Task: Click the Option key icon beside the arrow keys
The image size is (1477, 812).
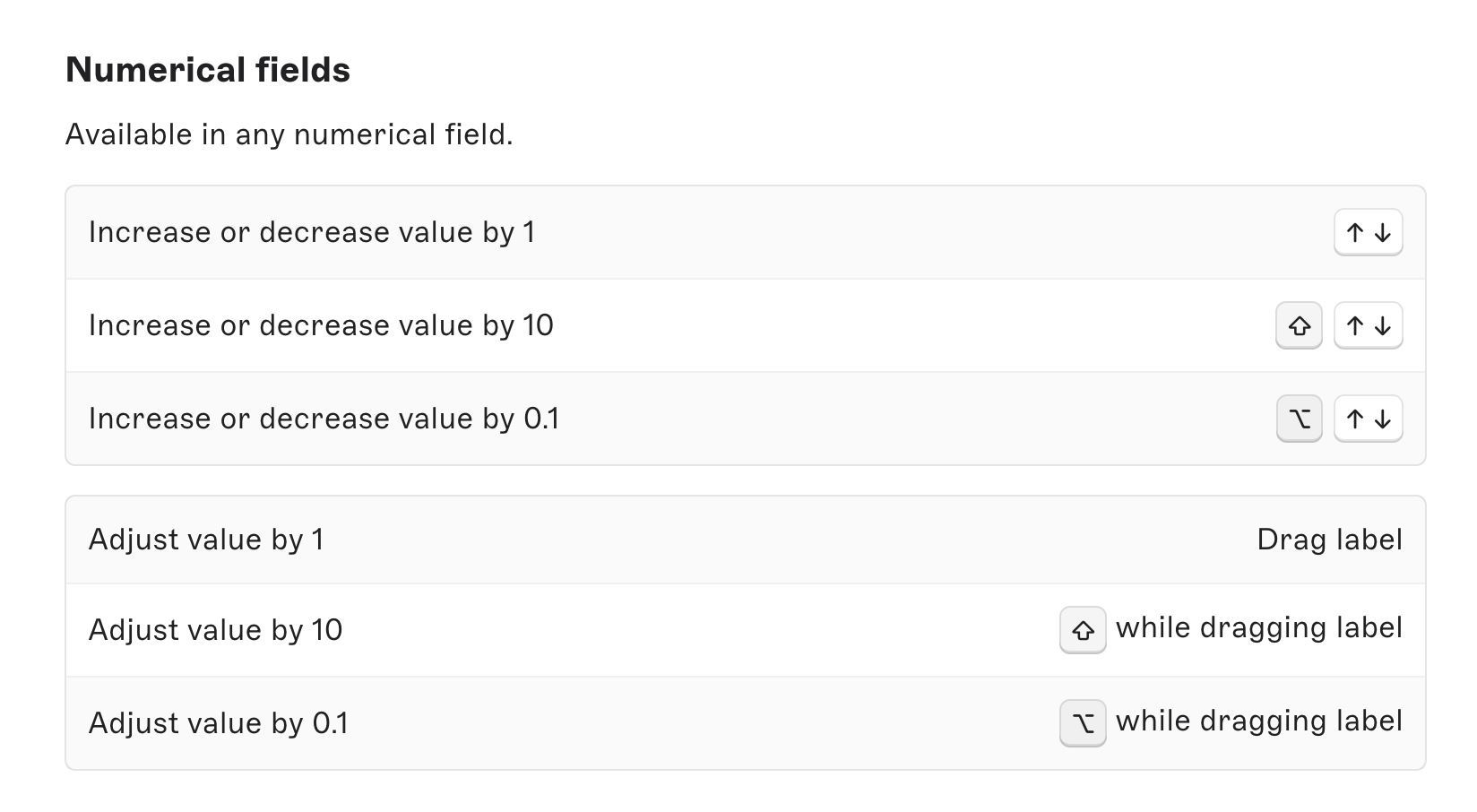Action: click(1299, 419)
